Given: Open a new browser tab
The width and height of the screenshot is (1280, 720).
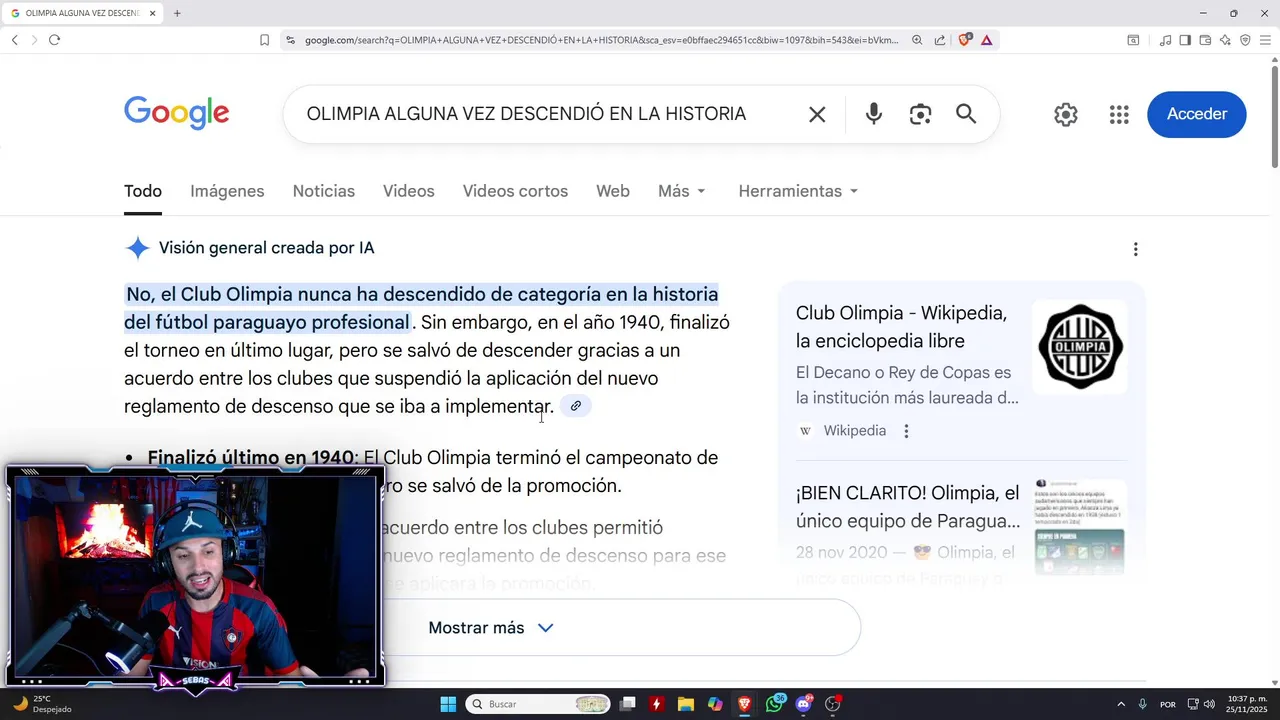Looking at the screenshot, I should [177, 13].
